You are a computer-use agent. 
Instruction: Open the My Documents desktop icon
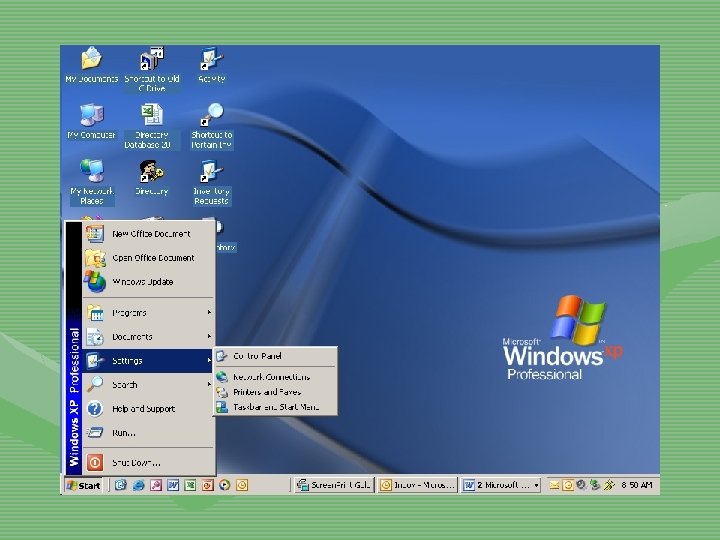(x=91, y=64)
